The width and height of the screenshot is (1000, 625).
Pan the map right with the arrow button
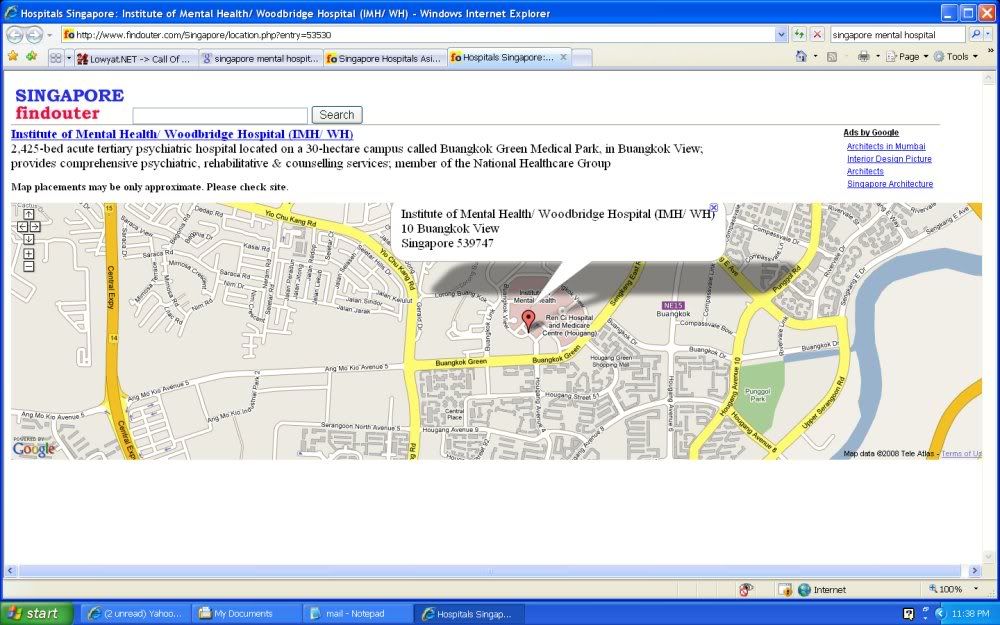pos(35,227)
